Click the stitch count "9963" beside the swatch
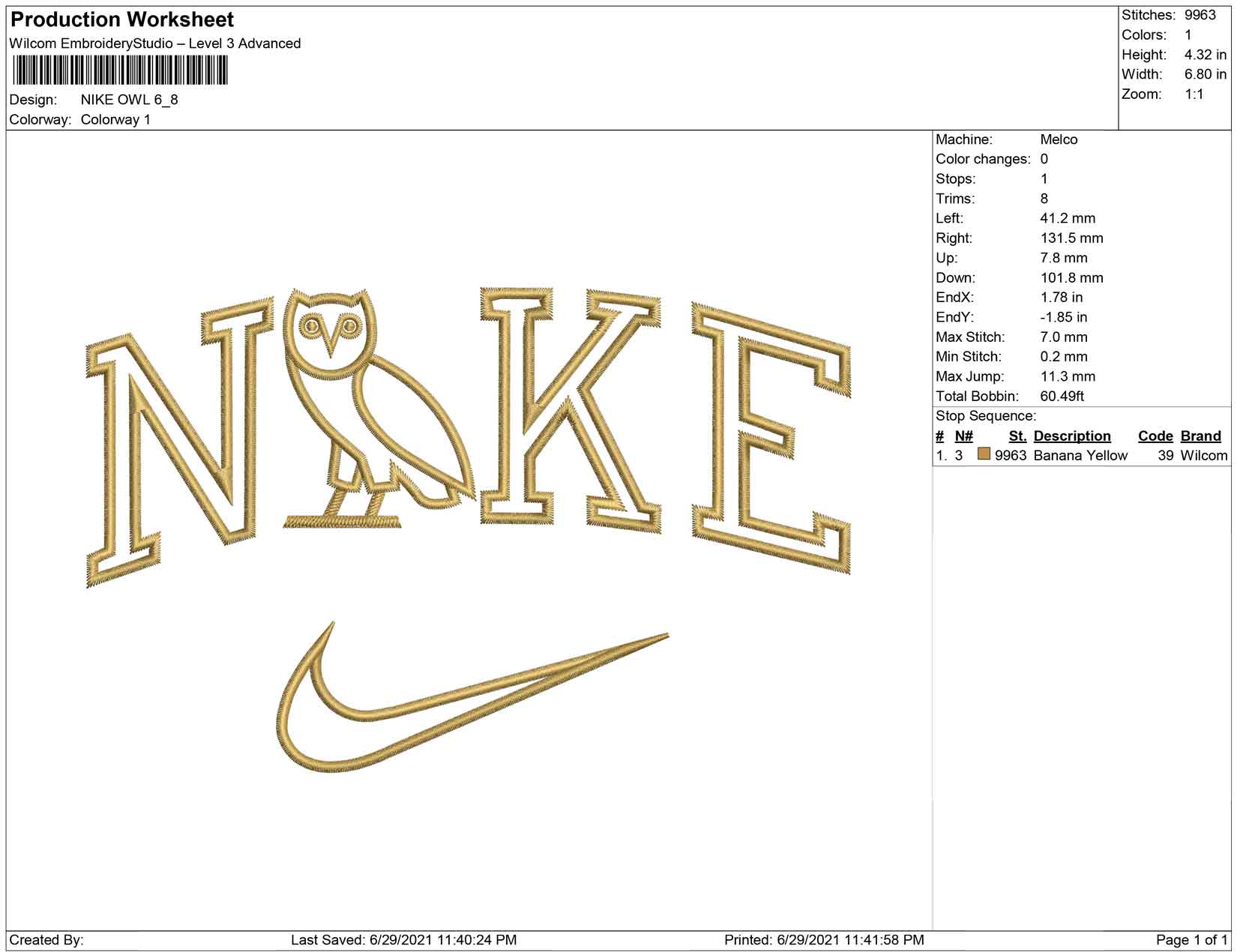 point(1011,456)
